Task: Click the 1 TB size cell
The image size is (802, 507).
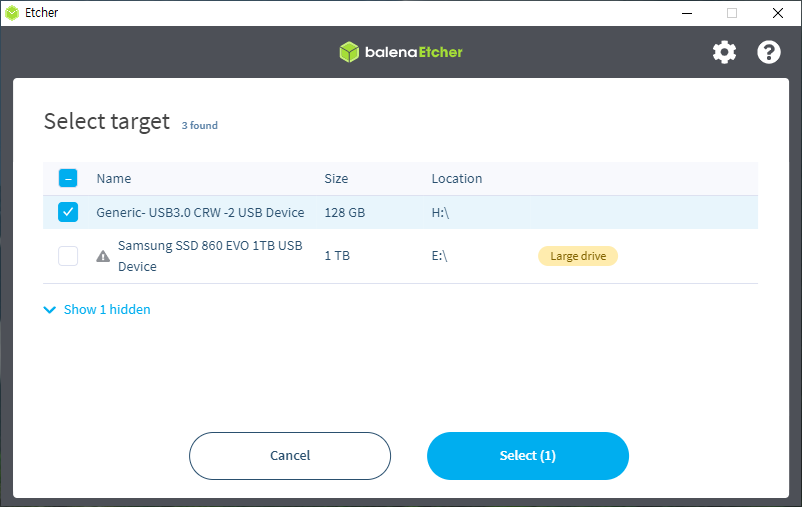Action: (x=337, y=256)
